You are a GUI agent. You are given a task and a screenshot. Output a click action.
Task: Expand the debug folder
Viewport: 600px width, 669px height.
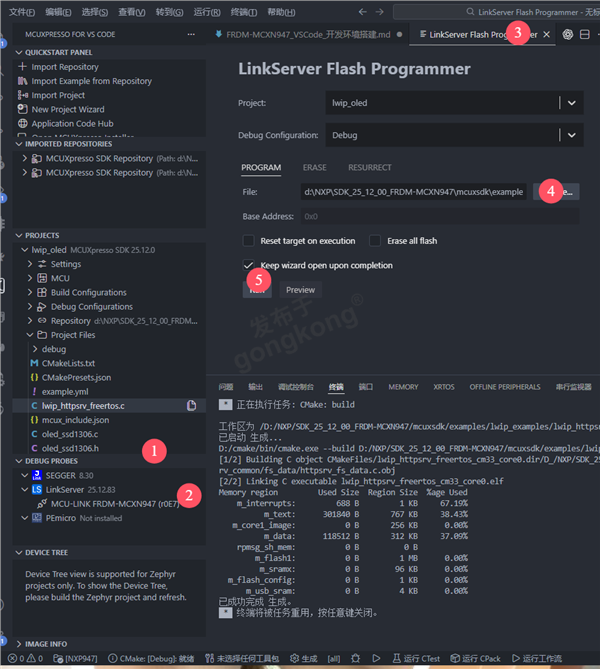[35, 349]
